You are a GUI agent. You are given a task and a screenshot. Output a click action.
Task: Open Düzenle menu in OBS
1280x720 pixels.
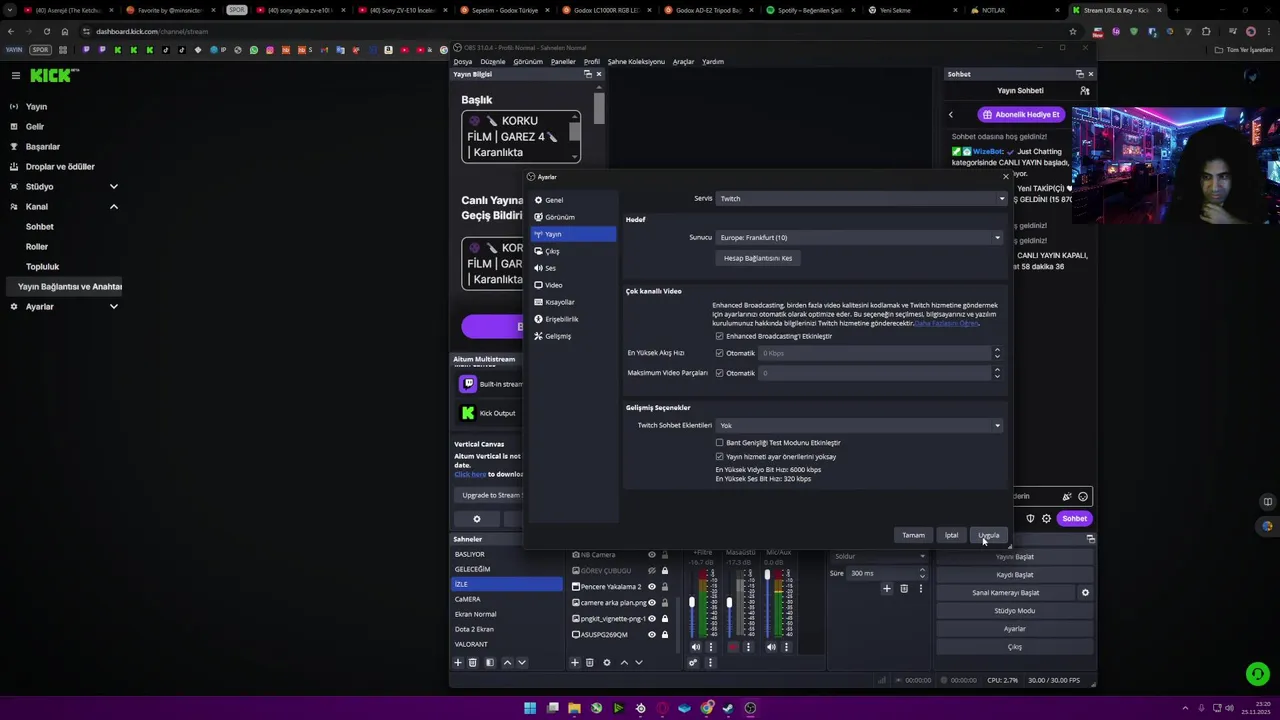coord(493,62)
